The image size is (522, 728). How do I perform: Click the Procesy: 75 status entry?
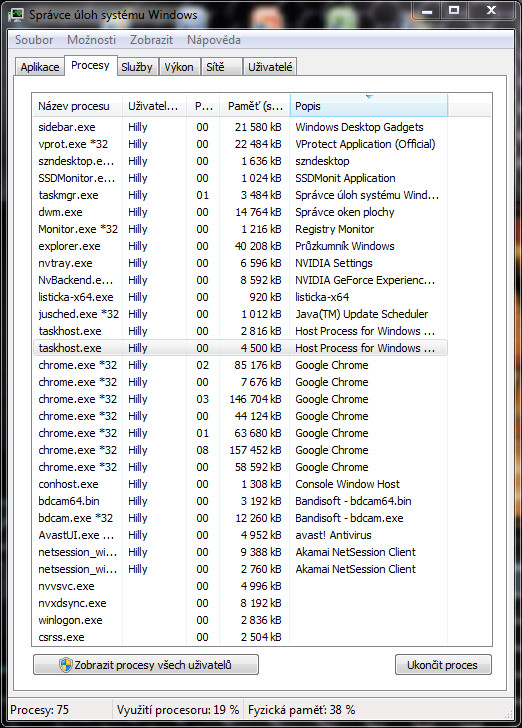40,710
